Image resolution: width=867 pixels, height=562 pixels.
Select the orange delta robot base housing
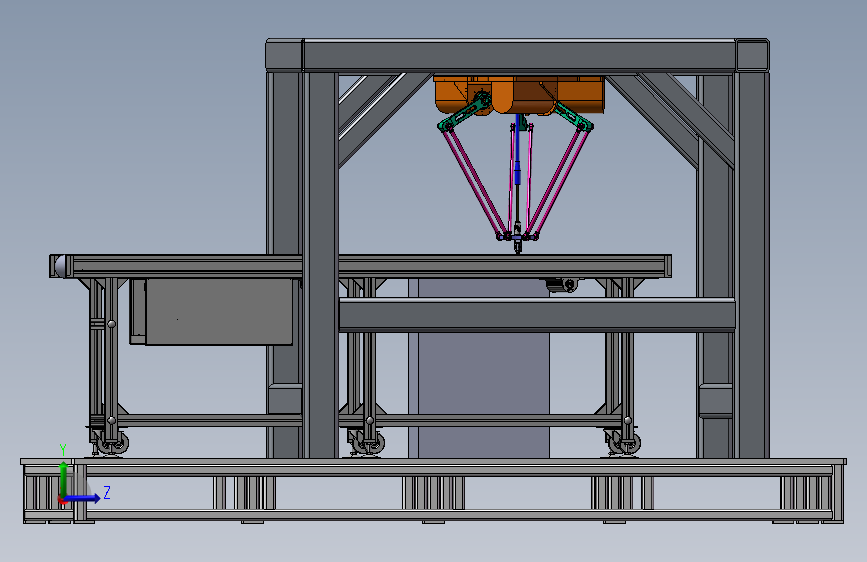[519, 95]
